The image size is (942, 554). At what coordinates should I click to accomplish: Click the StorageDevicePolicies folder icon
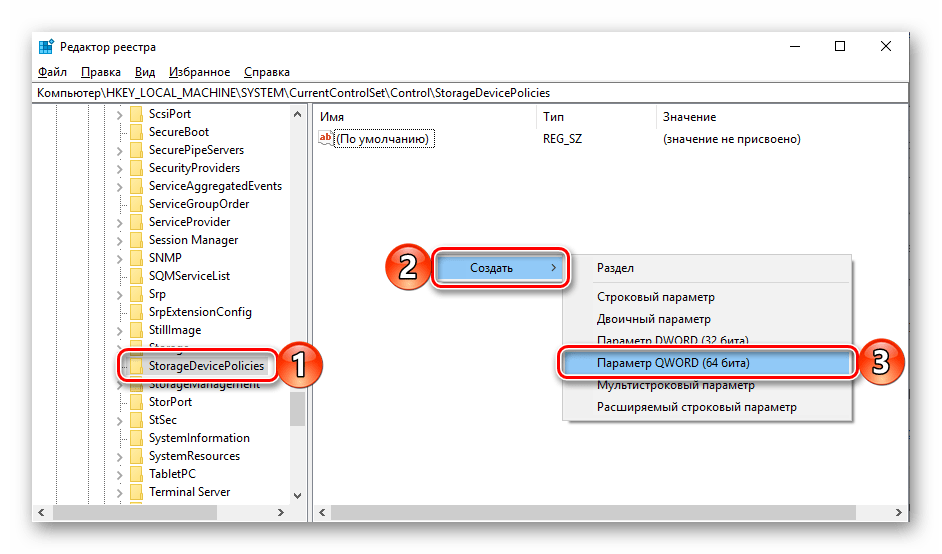137,366
